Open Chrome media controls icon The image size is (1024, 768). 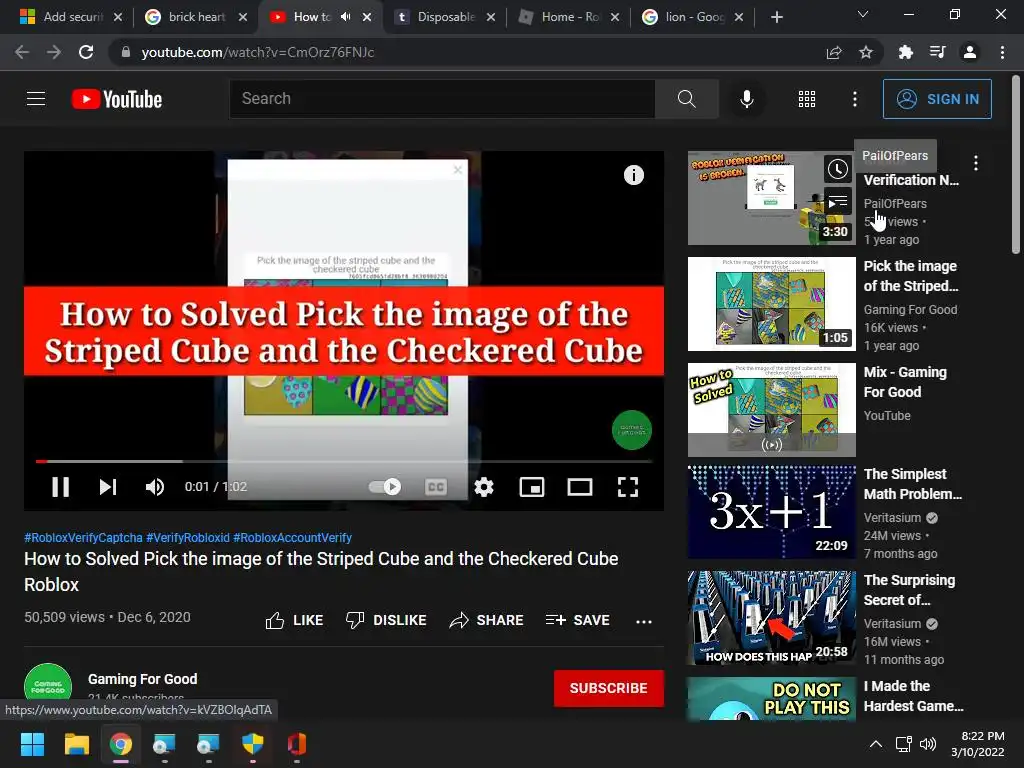(x=937, y=52)
